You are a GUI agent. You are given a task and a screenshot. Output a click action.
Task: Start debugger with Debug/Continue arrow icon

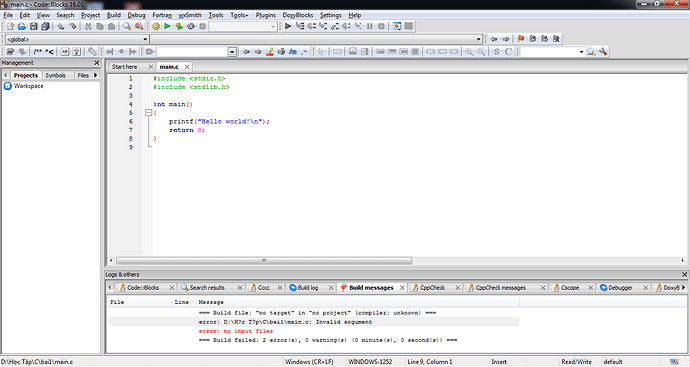pyautogui.click(x=288, y=26)
